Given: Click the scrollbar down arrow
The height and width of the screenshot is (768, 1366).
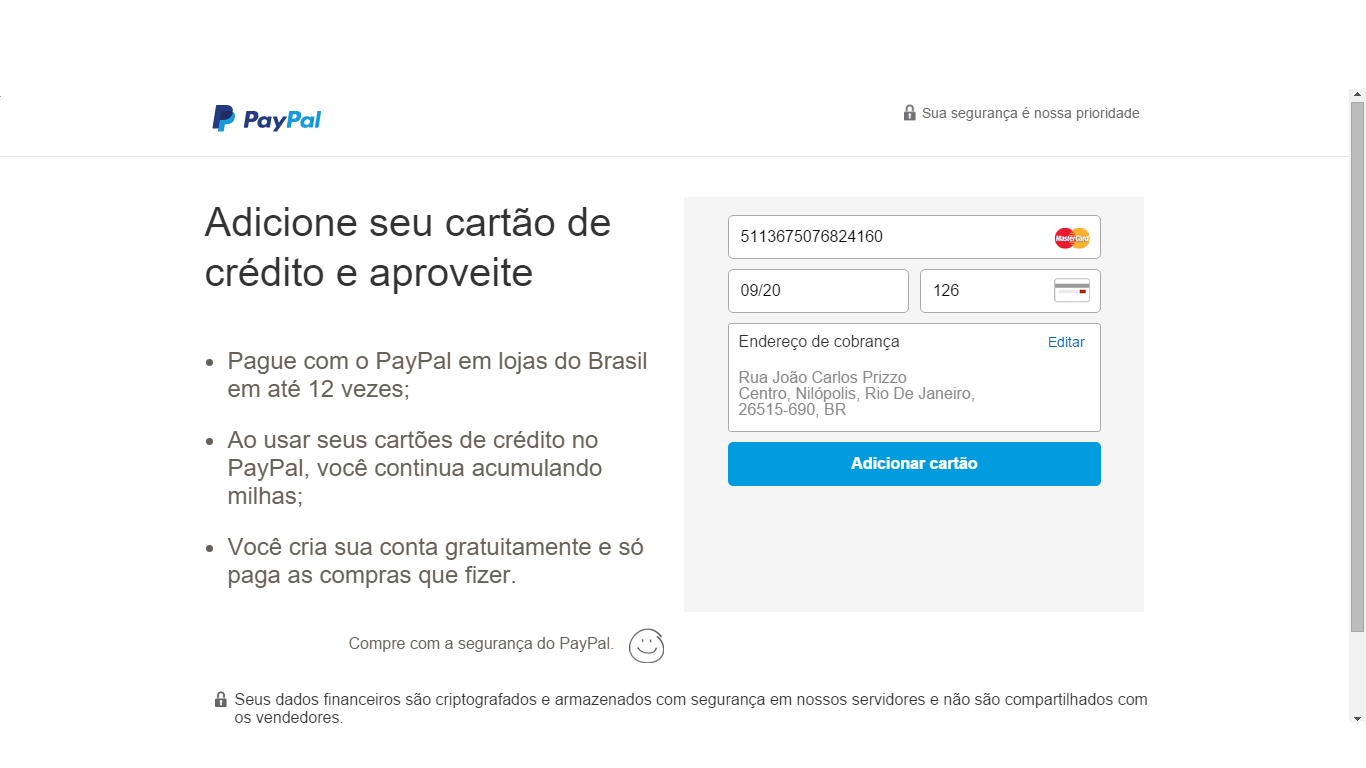Looking at the screenshot, I should pyautogui.click(x=1357, y=719).
